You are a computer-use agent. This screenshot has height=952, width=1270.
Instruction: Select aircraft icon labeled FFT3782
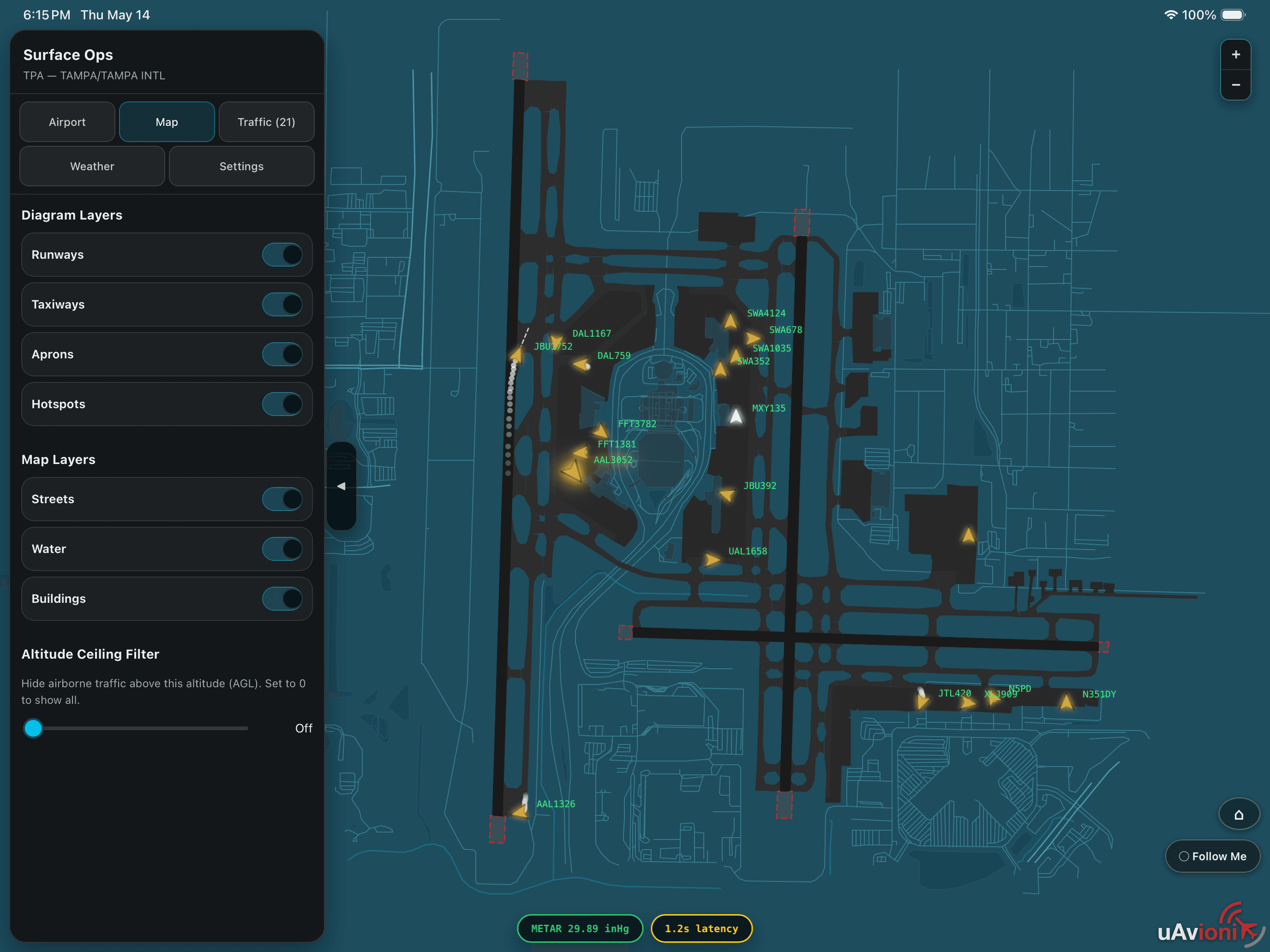pos(600,431)
